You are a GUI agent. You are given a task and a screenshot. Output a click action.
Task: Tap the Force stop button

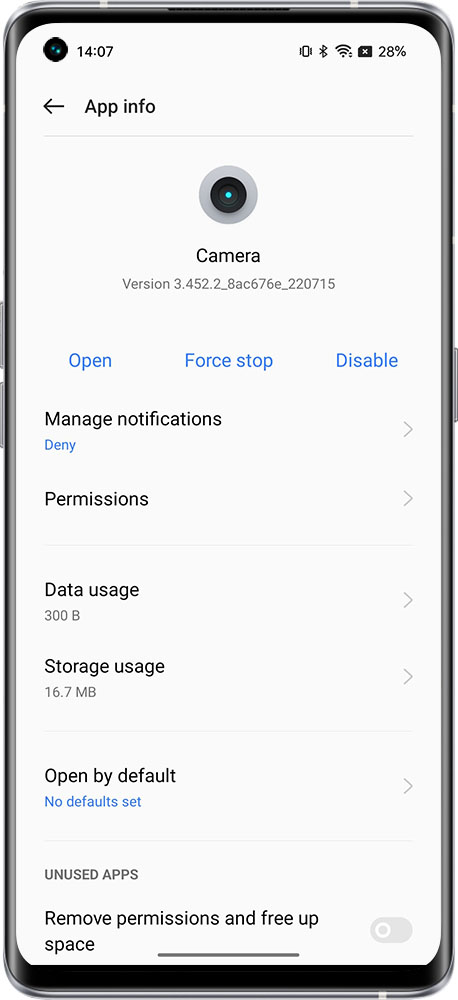coord(228,361)
